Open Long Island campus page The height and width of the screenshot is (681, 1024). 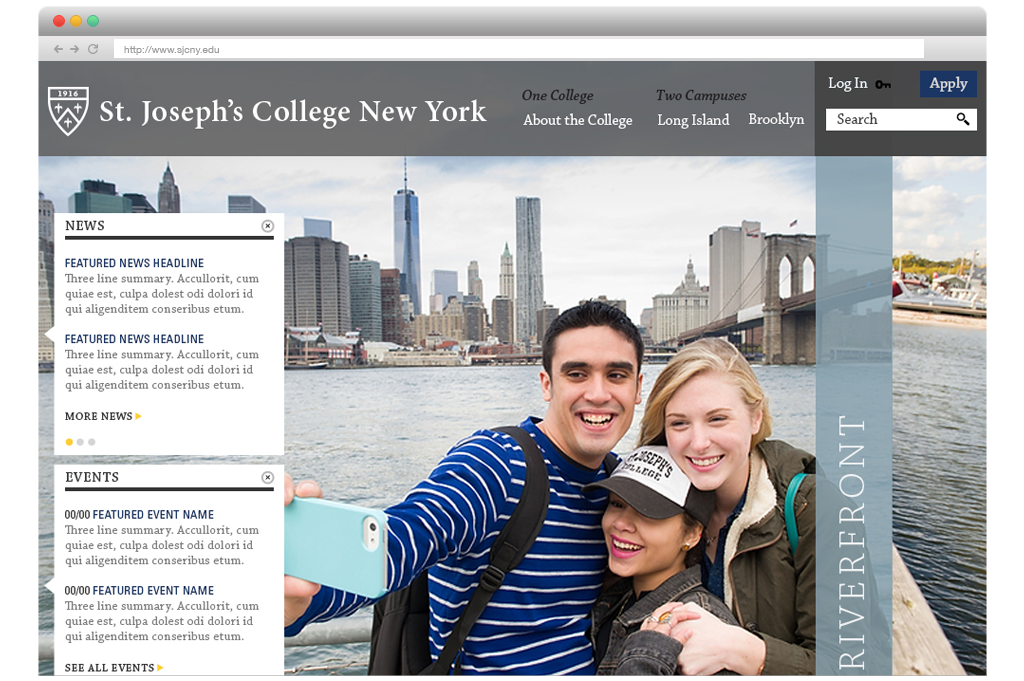click(x=693, y=120)
